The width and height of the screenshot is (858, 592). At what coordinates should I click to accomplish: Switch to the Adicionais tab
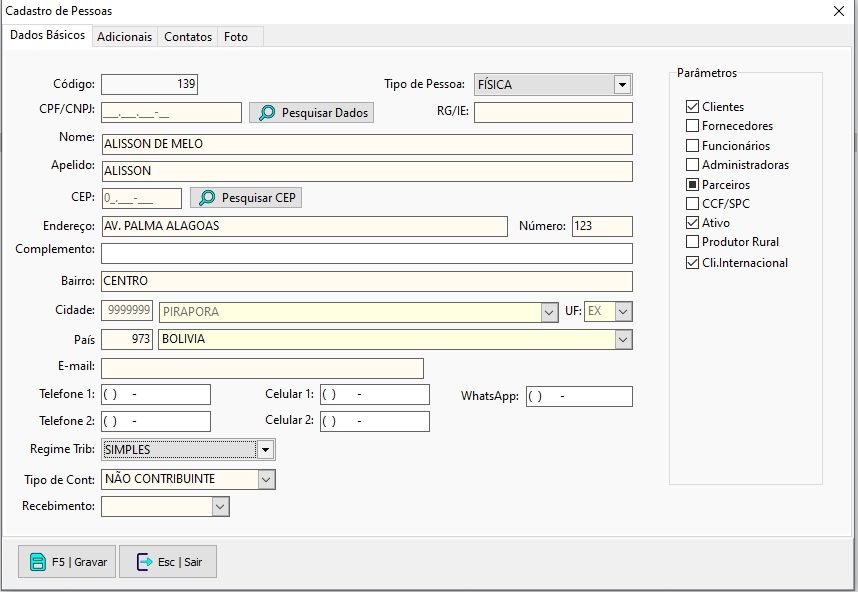125,37
